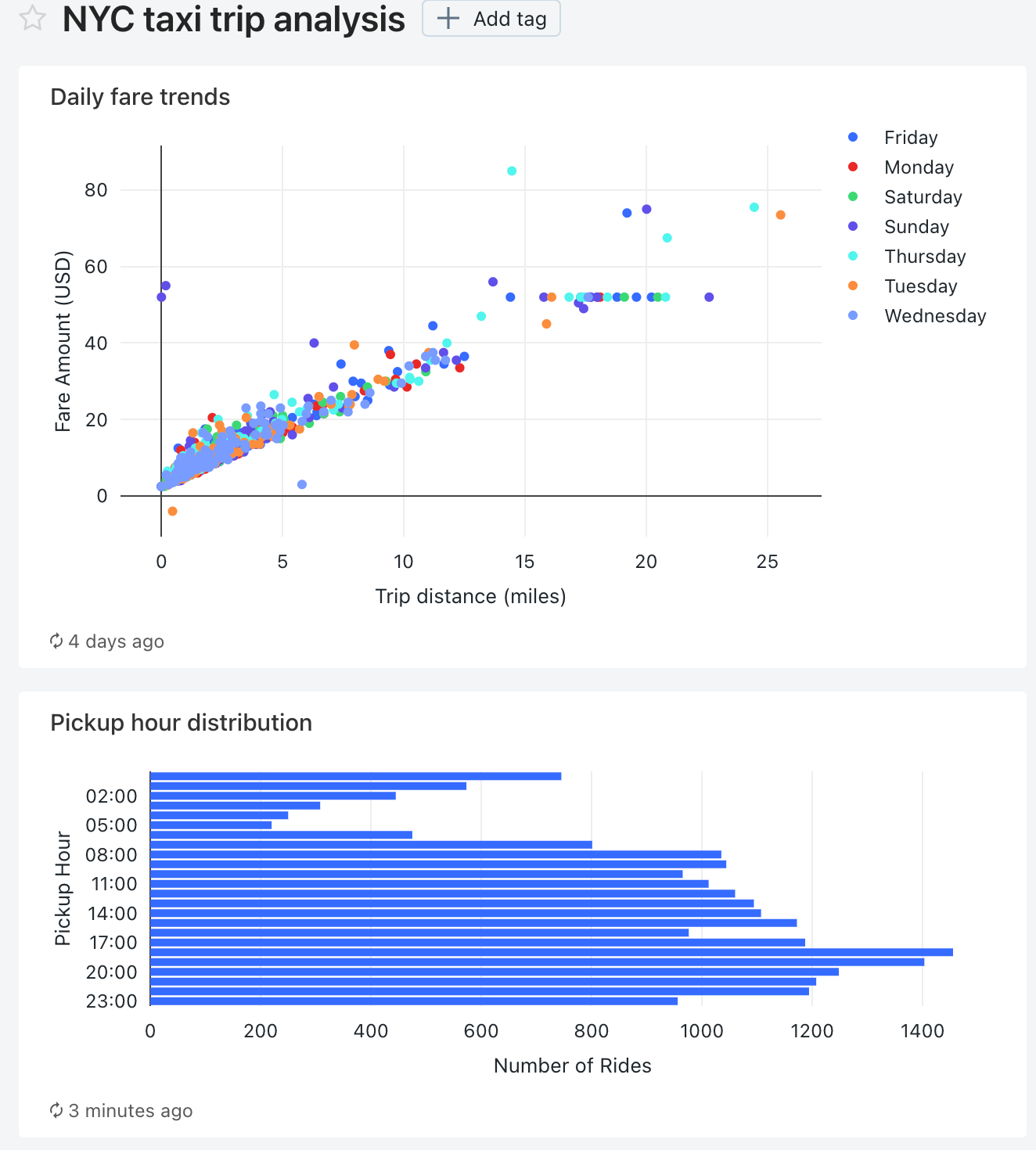Image resolution: width=1036 pixels, height=1150 pixels.
Task: Click the refresh icon on Daily fare trends
Action: click(56, 641)
